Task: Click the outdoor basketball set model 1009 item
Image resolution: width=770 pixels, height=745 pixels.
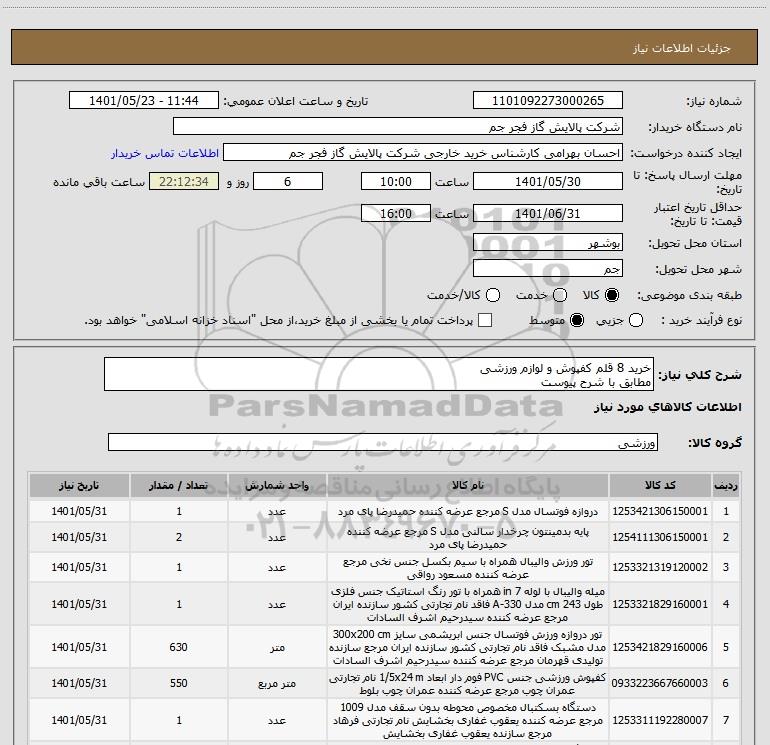Action: coord(468,720)
